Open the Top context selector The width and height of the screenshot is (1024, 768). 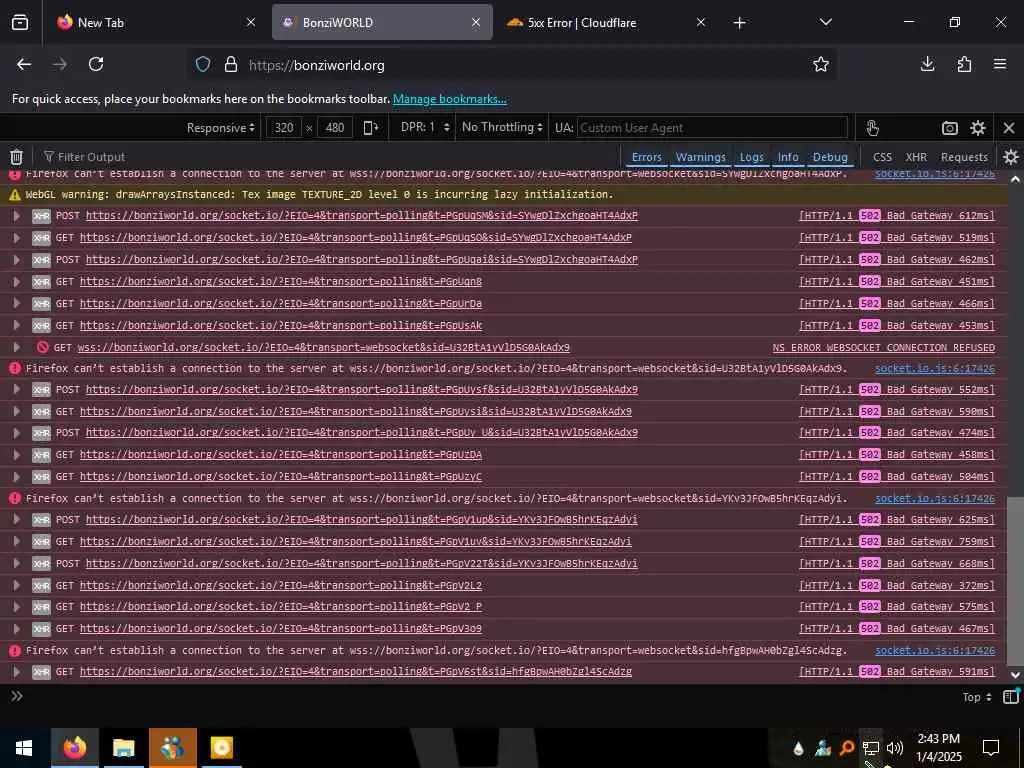tap(977, 697)
